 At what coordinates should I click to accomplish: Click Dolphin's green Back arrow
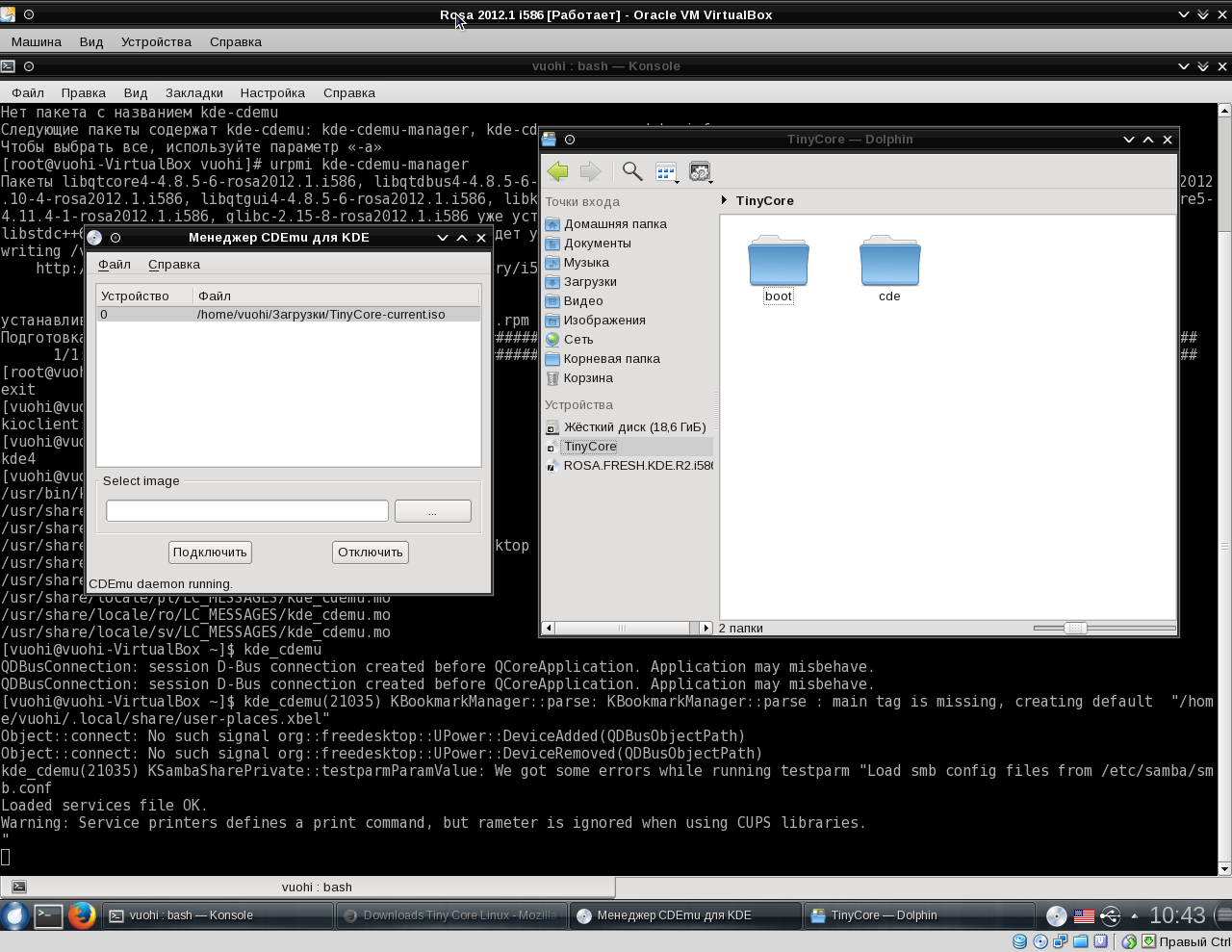pos(557,171)
